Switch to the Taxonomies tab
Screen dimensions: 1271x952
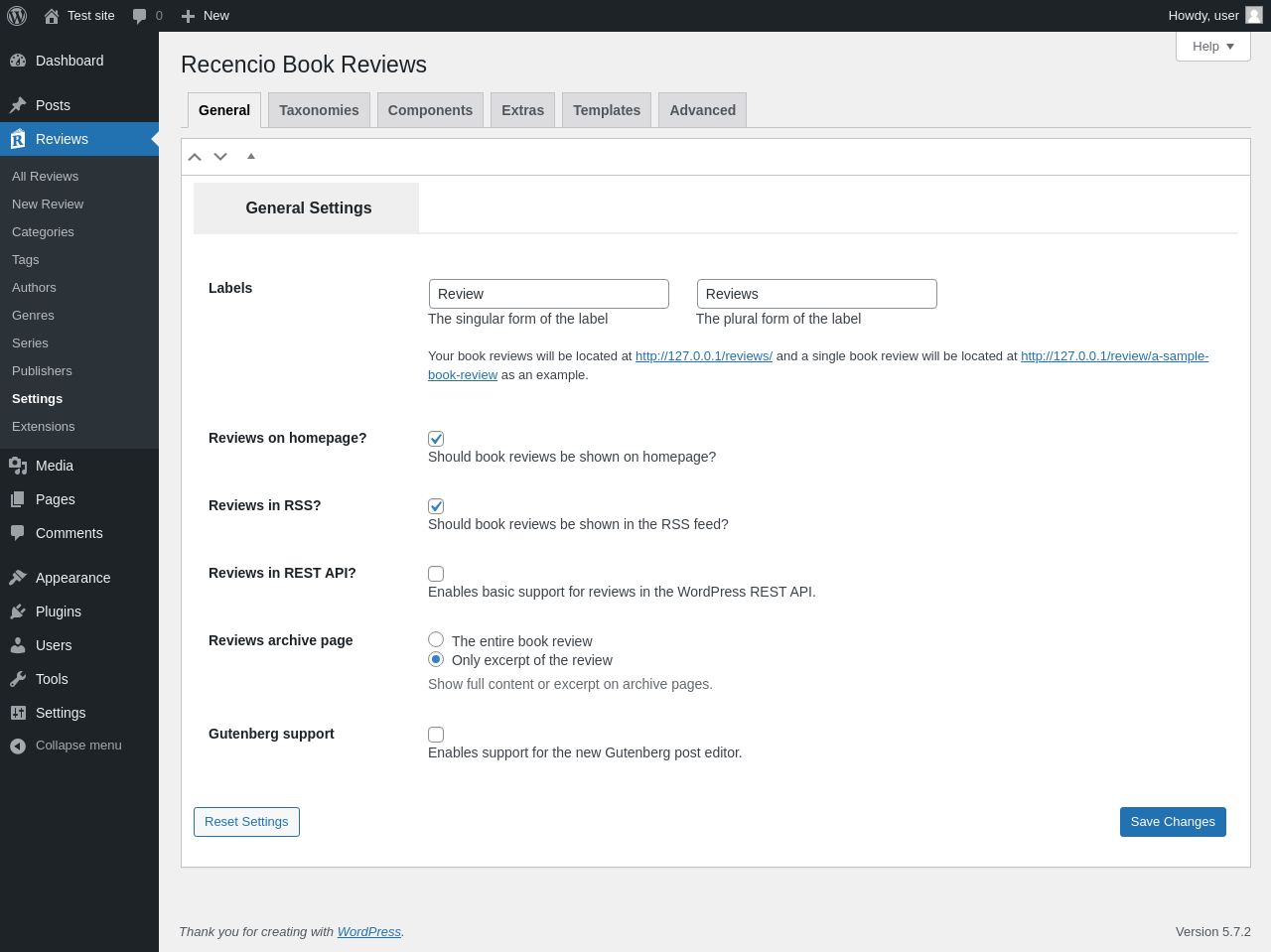tap(319, 110)
